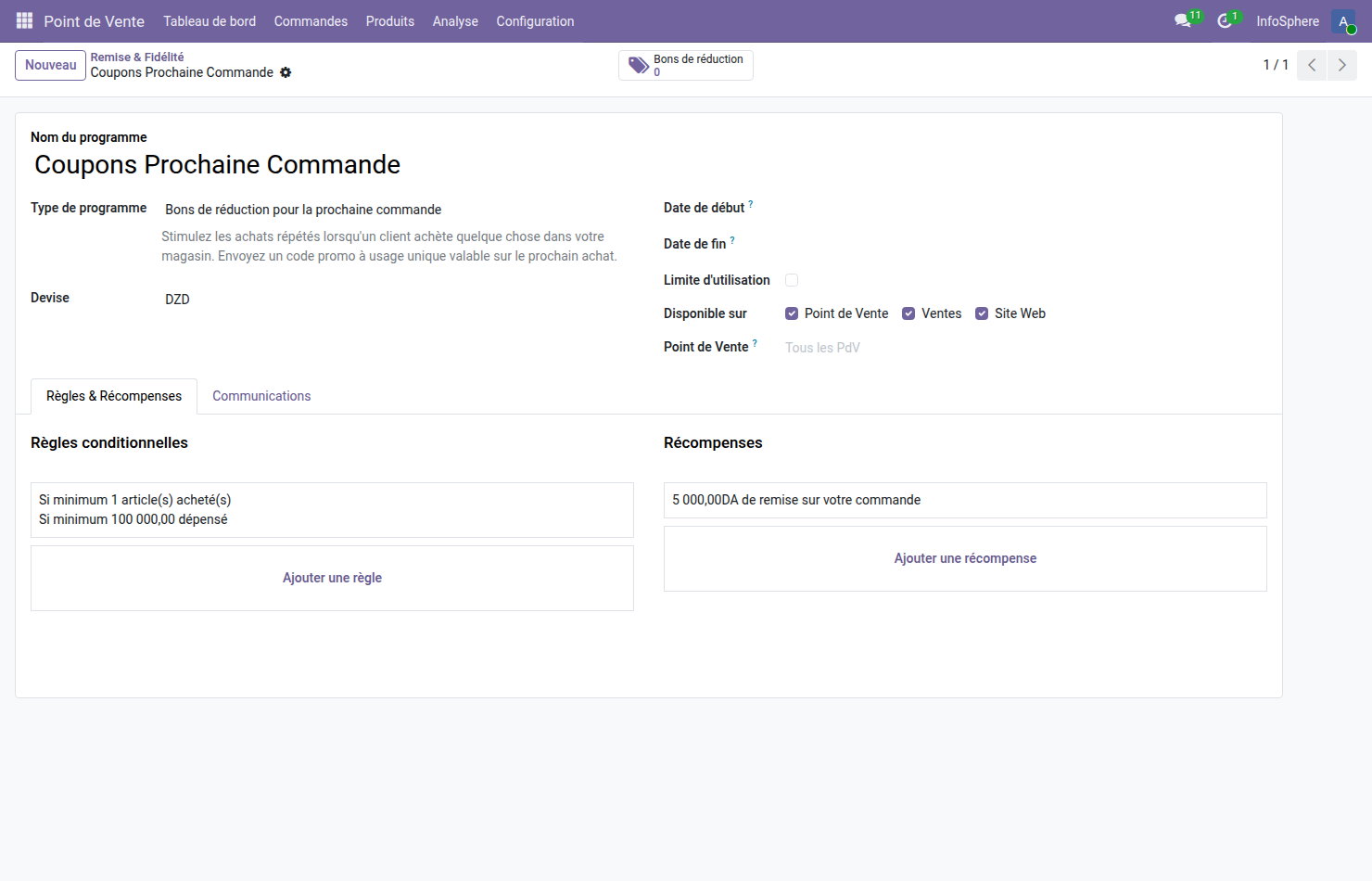The image size is (1372, 881).
Task: Open the Configuration menu
Action: coord(535,20)
